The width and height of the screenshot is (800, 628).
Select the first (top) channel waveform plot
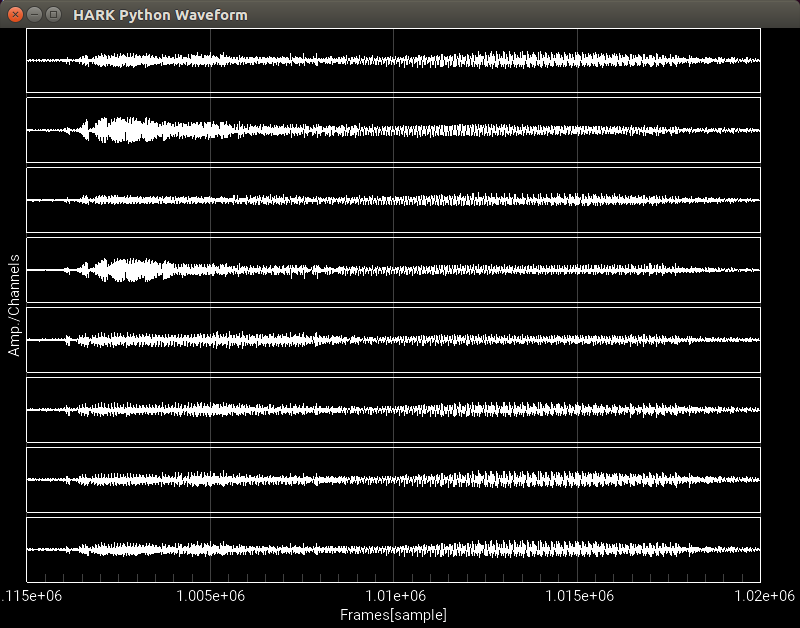click(393, 60)
